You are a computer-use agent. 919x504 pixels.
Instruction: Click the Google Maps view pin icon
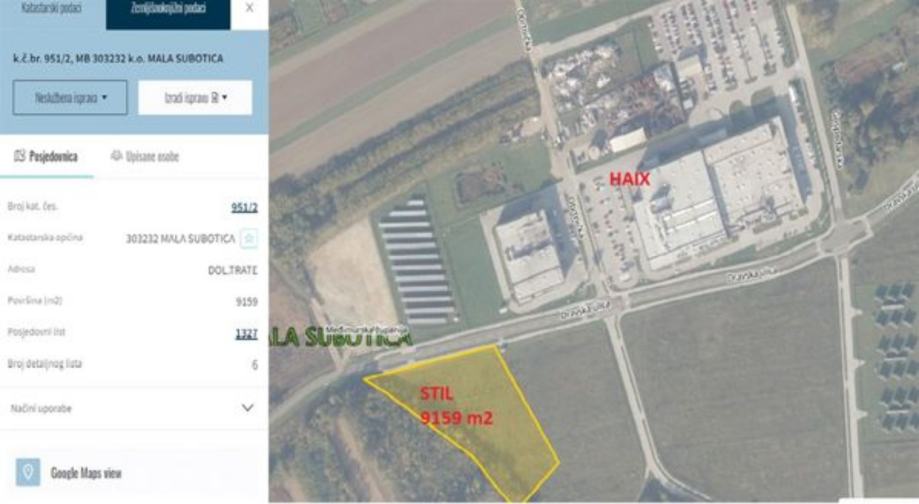click(x=28, y=472)
